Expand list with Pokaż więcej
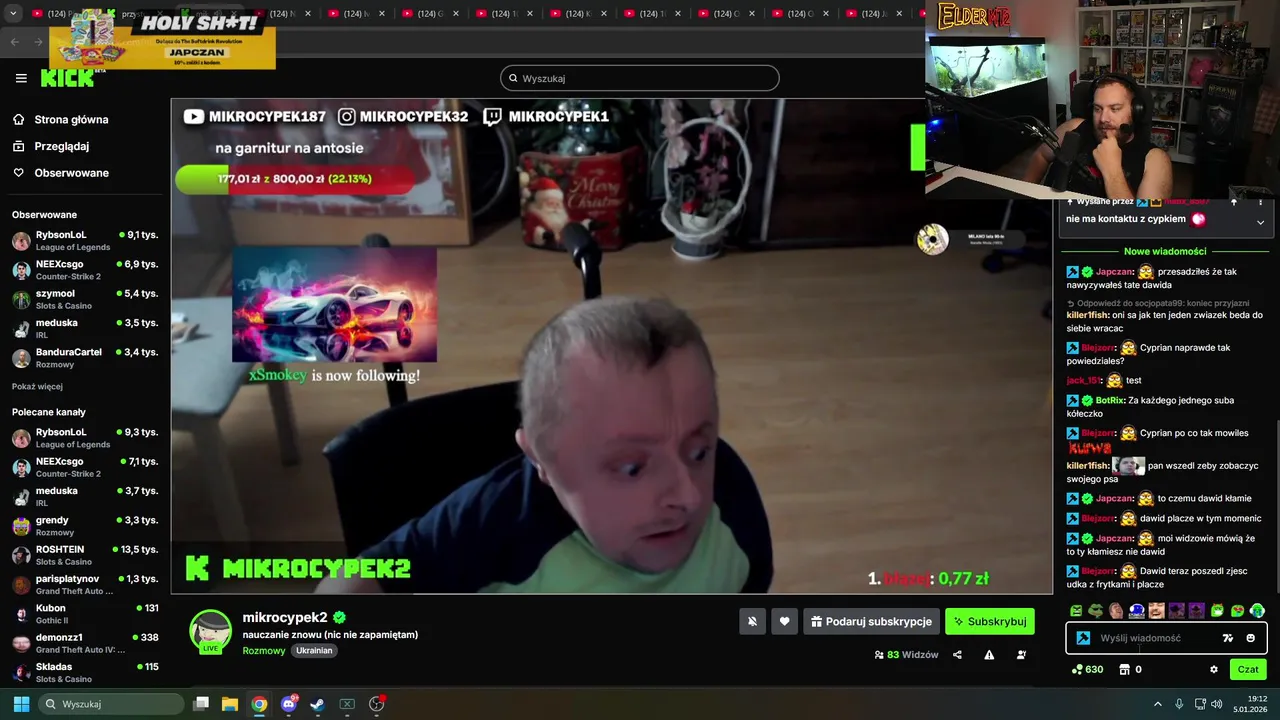The height and width of the screenshot is (720, 1280). 37,386
